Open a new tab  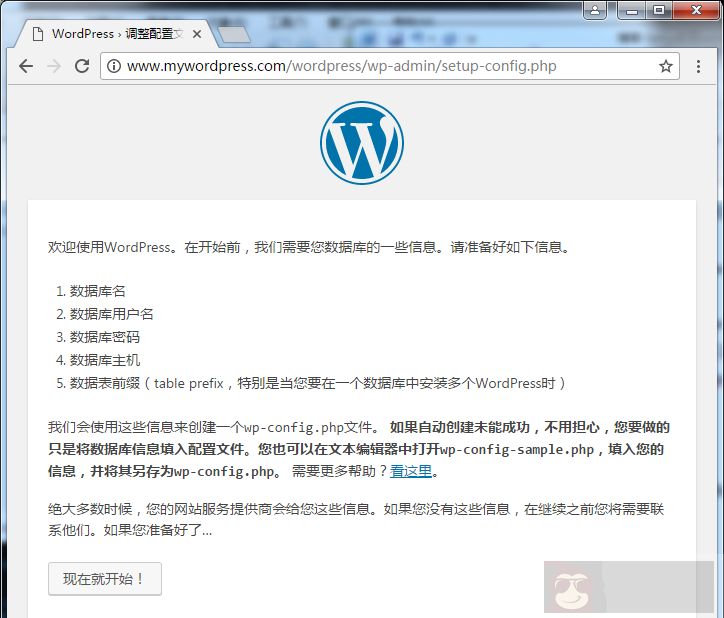(x=234, y=35)
